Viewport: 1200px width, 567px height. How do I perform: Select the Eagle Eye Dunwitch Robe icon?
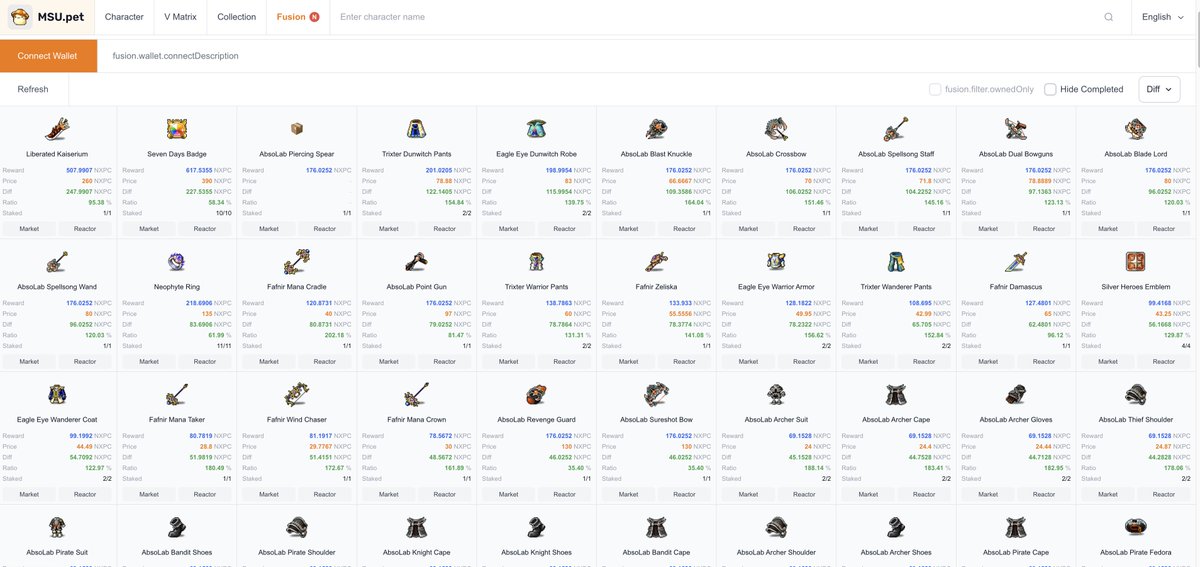(x=537, y=129)
